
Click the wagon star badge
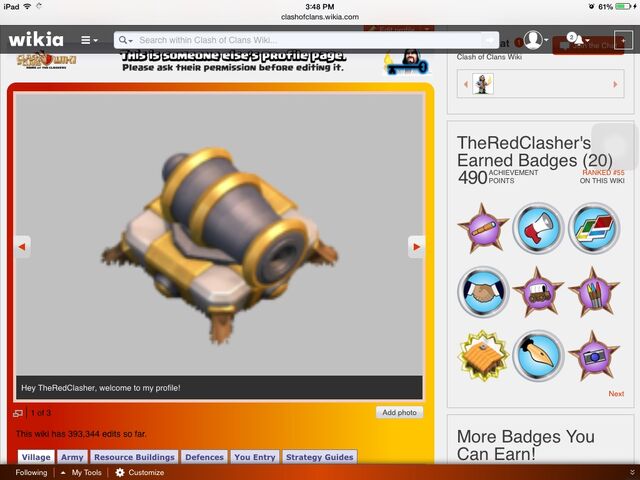(x=538, y=292)
